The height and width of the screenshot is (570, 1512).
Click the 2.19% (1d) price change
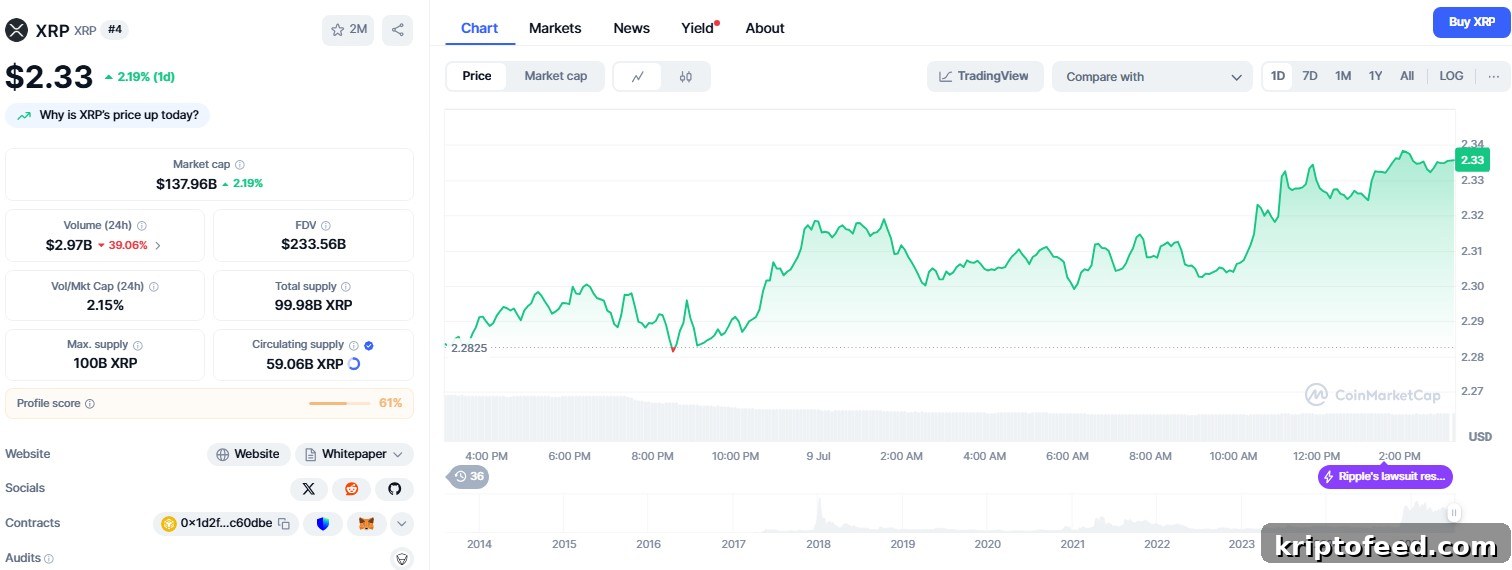(x=139, y=76)
